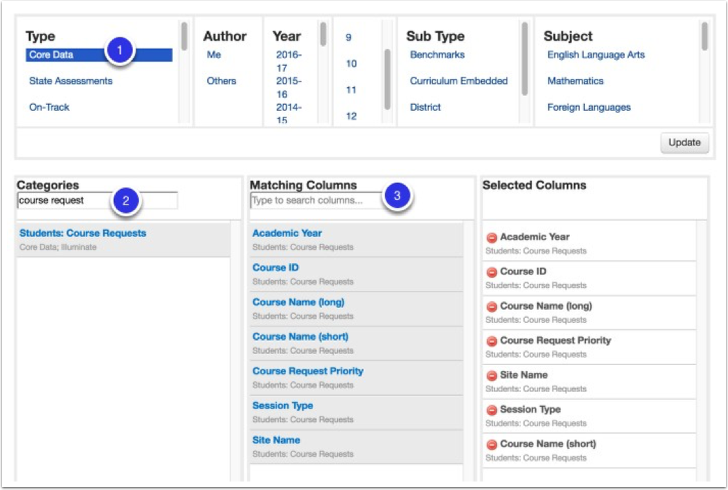Choose On-Track type filter
This screenshot has width=728, height=490.
[49, 107]
